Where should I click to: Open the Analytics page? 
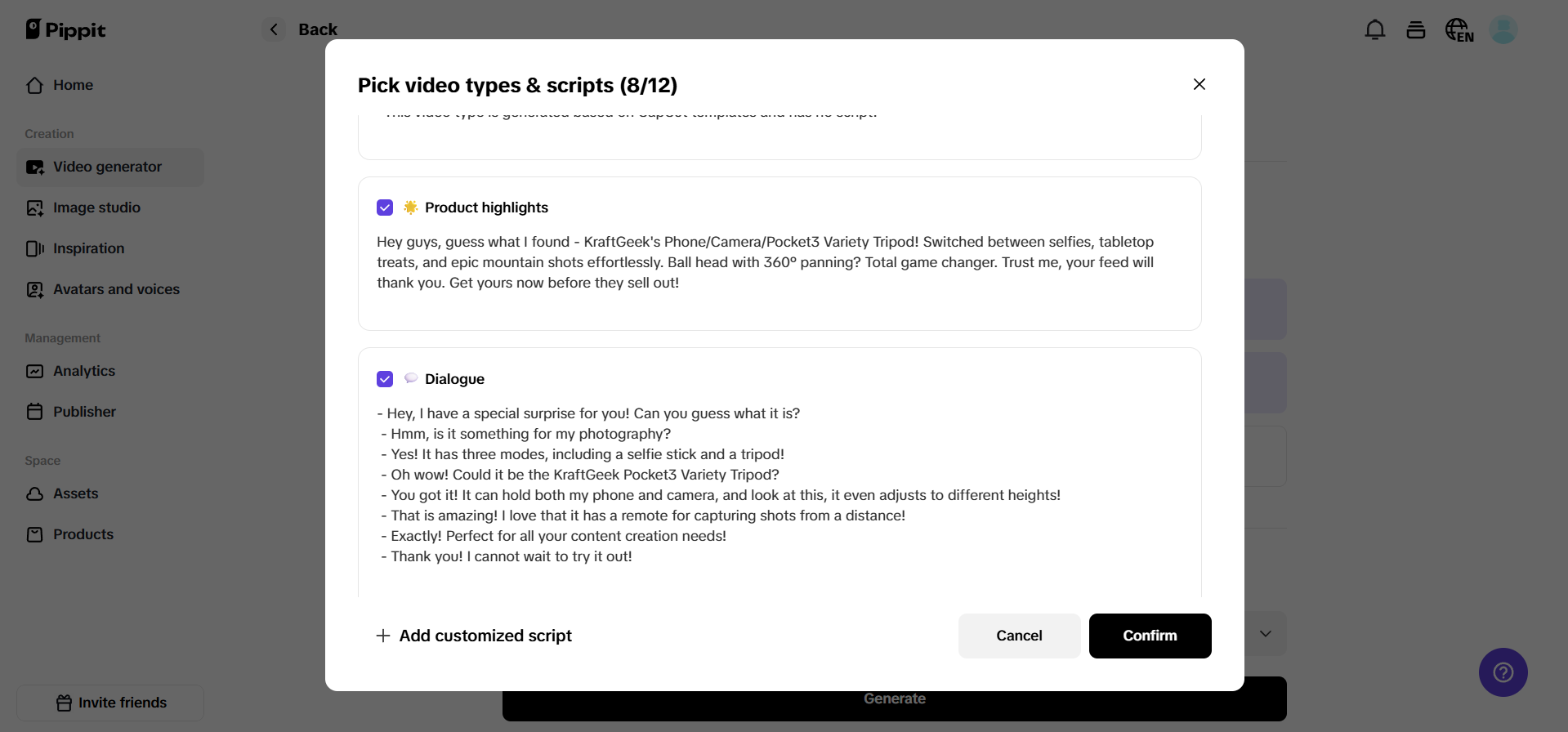[x=83, y=371]
